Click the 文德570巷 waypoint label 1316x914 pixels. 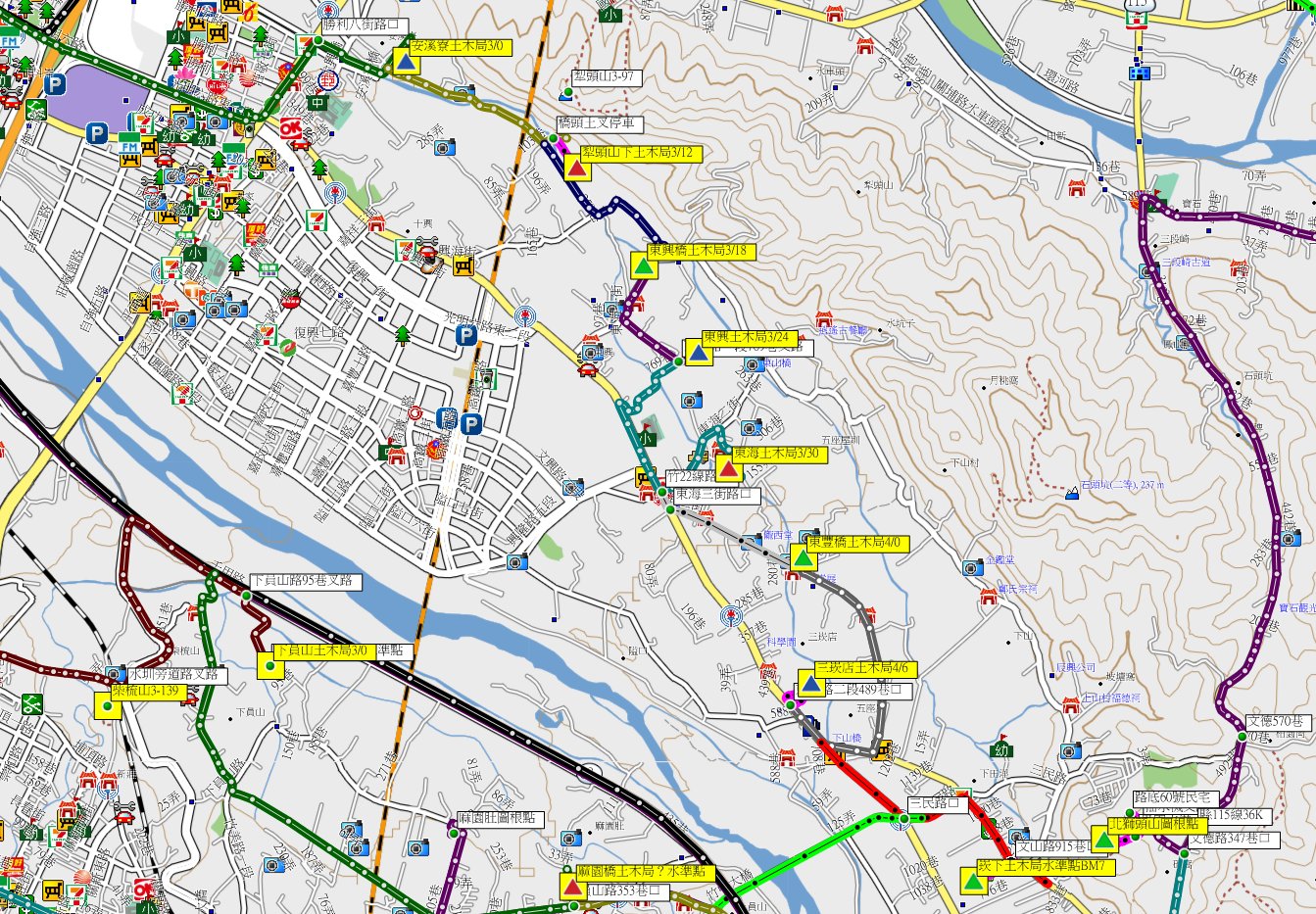(x=1277, y=722)
